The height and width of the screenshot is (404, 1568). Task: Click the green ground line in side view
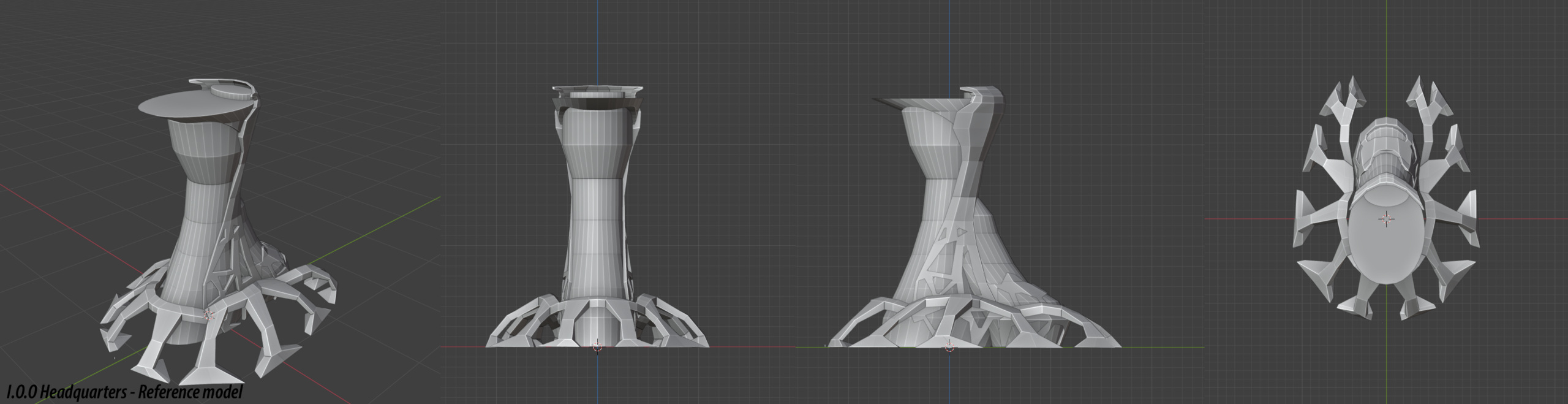[1164, 347]
